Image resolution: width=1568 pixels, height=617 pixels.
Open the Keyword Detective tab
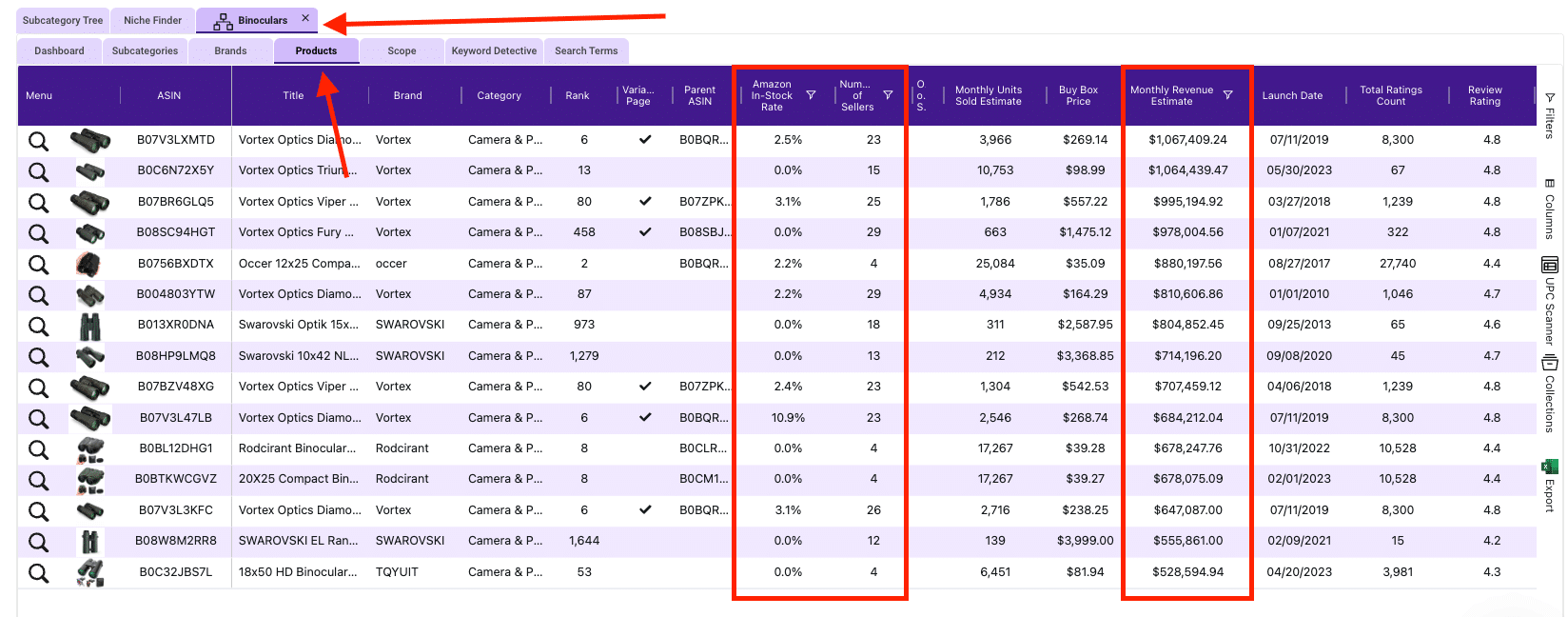(494, 51)
